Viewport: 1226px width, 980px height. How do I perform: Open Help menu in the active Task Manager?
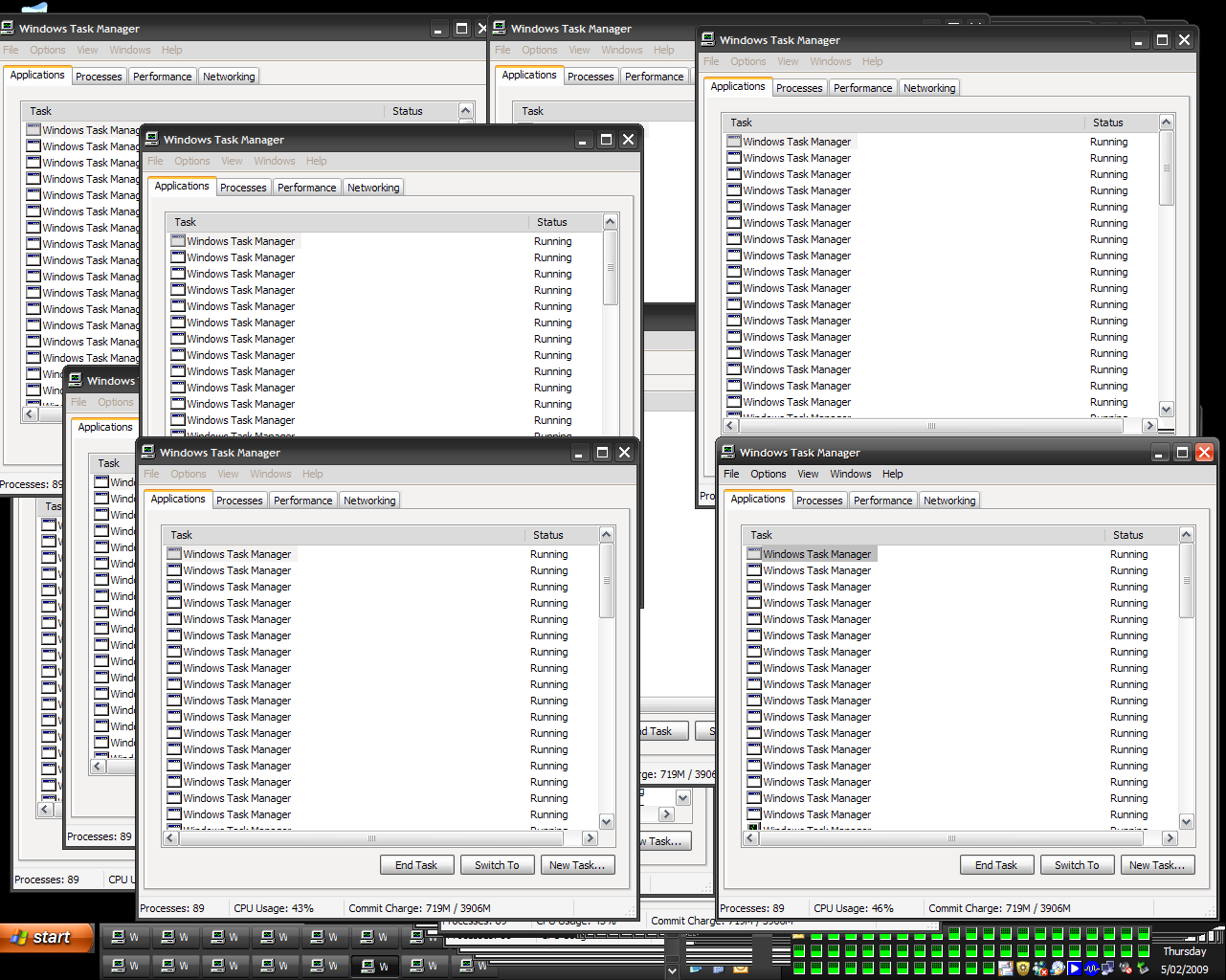point(892,474)
